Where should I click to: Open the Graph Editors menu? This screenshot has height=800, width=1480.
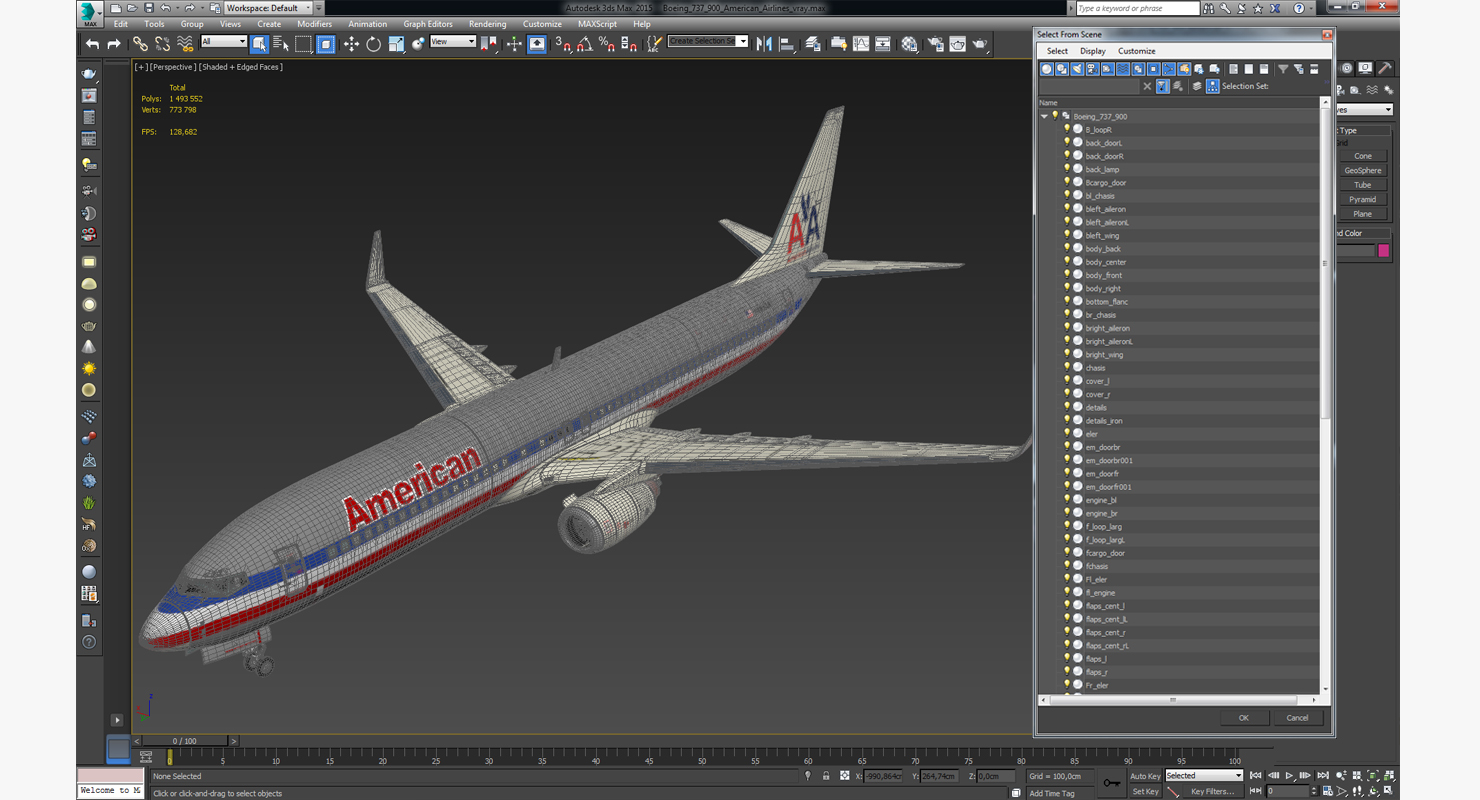pyautogui.click(x=428, y=24)
